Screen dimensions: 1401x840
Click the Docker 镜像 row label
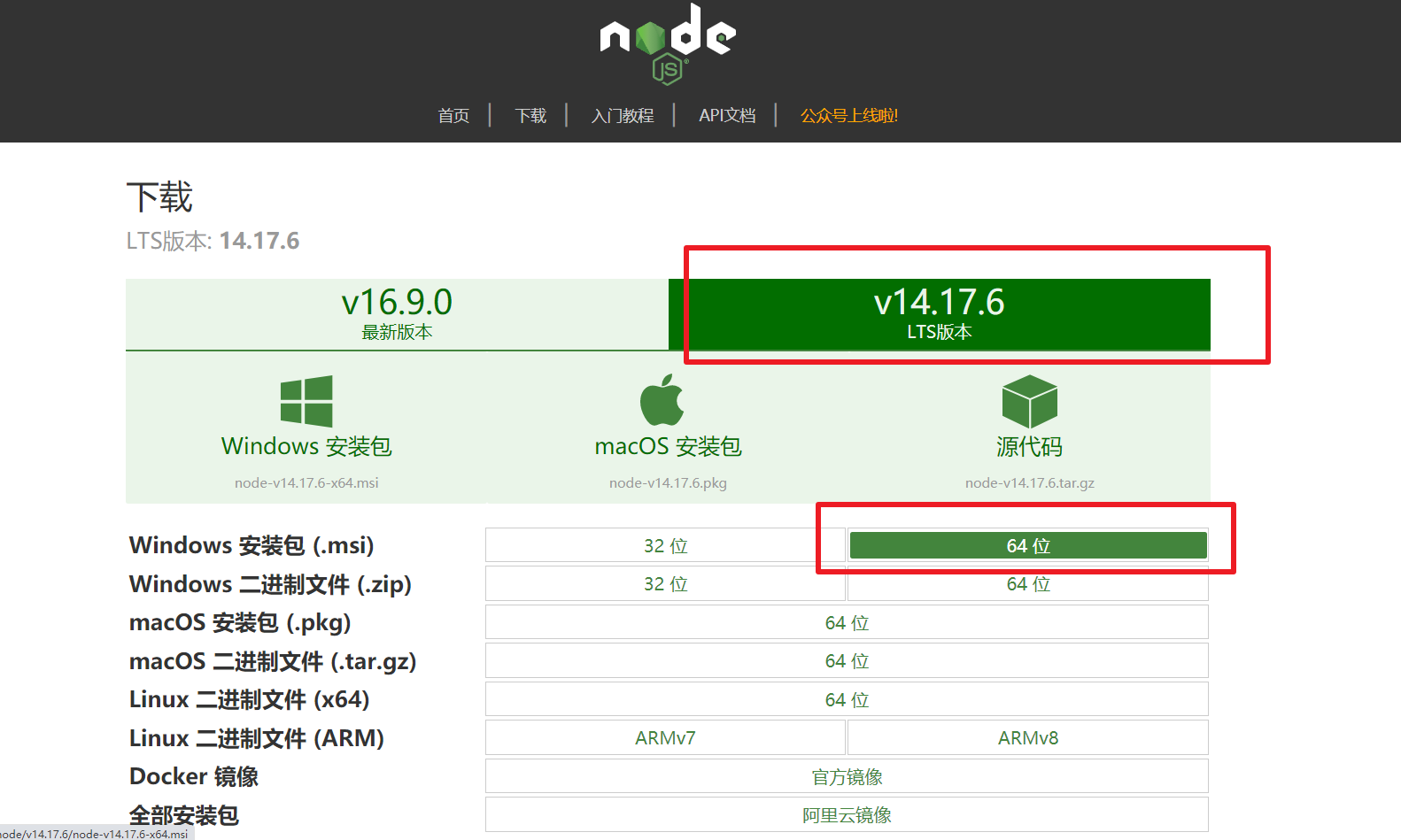(x=194, y=776)
